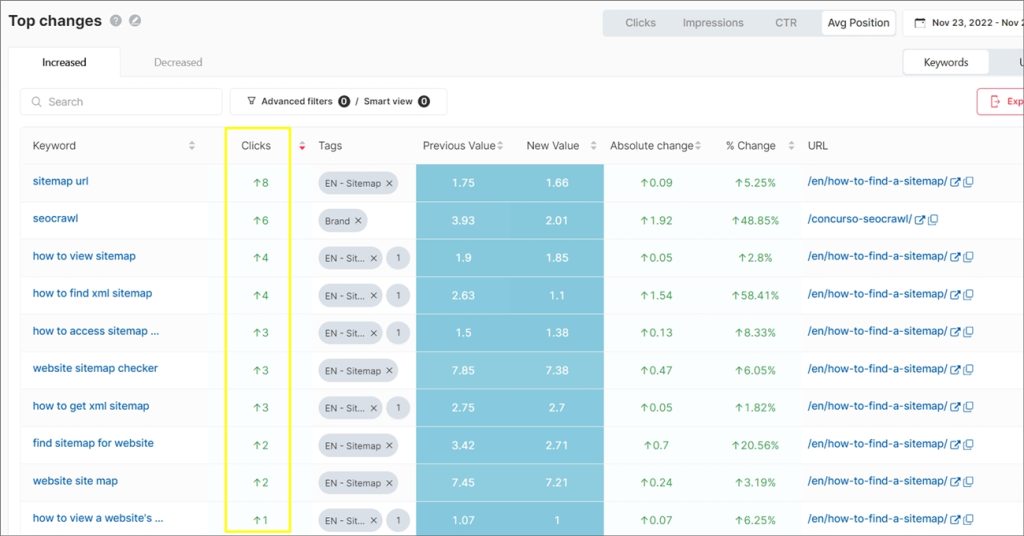Select the Keywords view toggle
Screen dimensions: 1024x536
click(946, 63)
